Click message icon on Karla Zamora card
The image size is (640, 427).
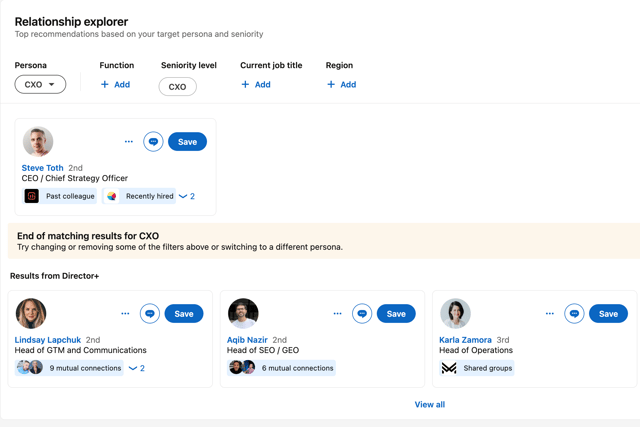(x=574, y=314)
